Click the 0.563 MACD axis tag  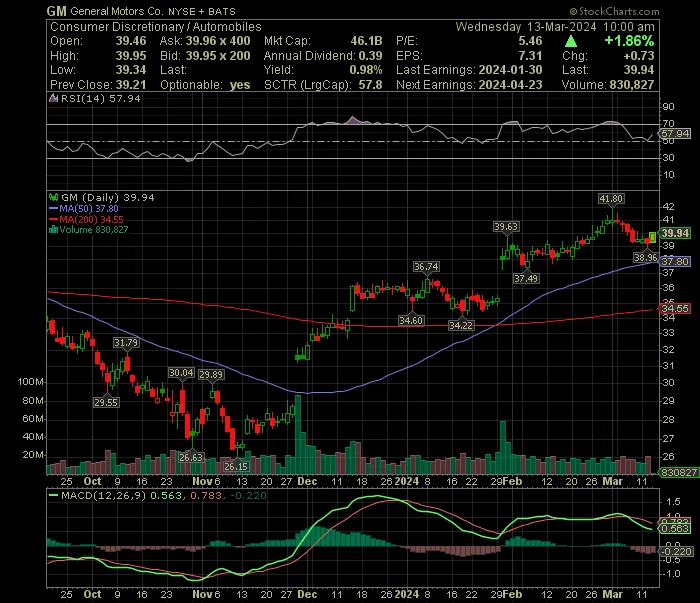[675, 528]
